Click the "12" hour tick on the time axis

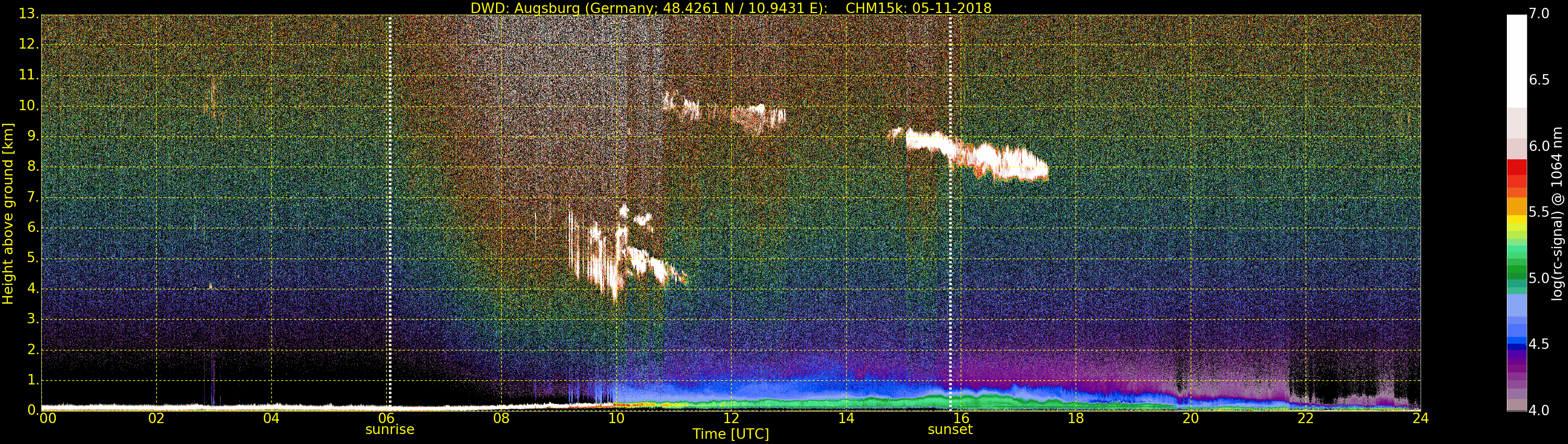pos(731,418)
